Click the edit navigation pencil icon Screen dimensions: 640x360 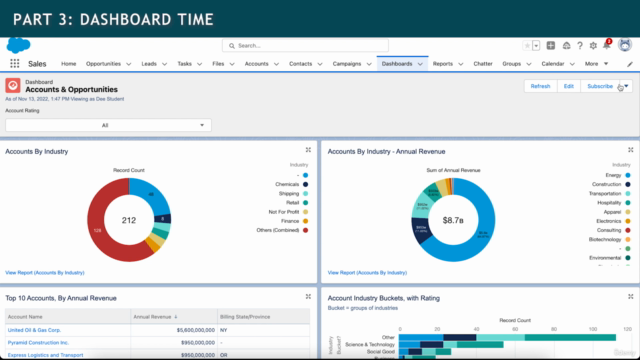coord(630,64)
